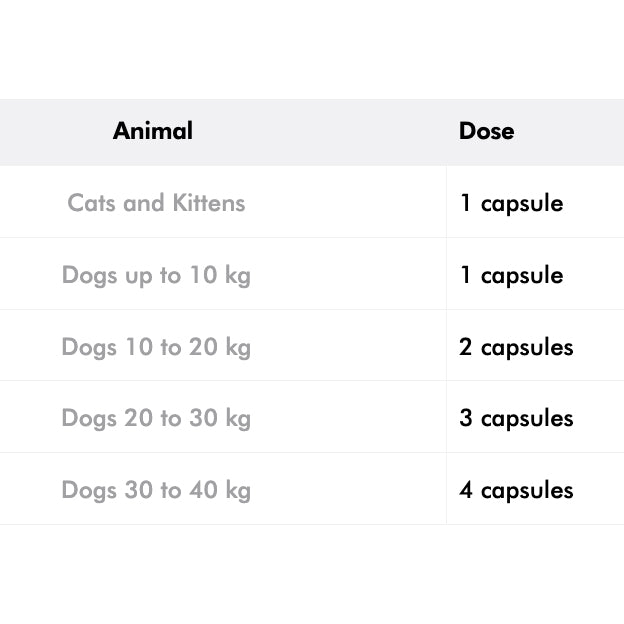Click the 1 capsule dose for Cats and Kittens

click(511, 203)
